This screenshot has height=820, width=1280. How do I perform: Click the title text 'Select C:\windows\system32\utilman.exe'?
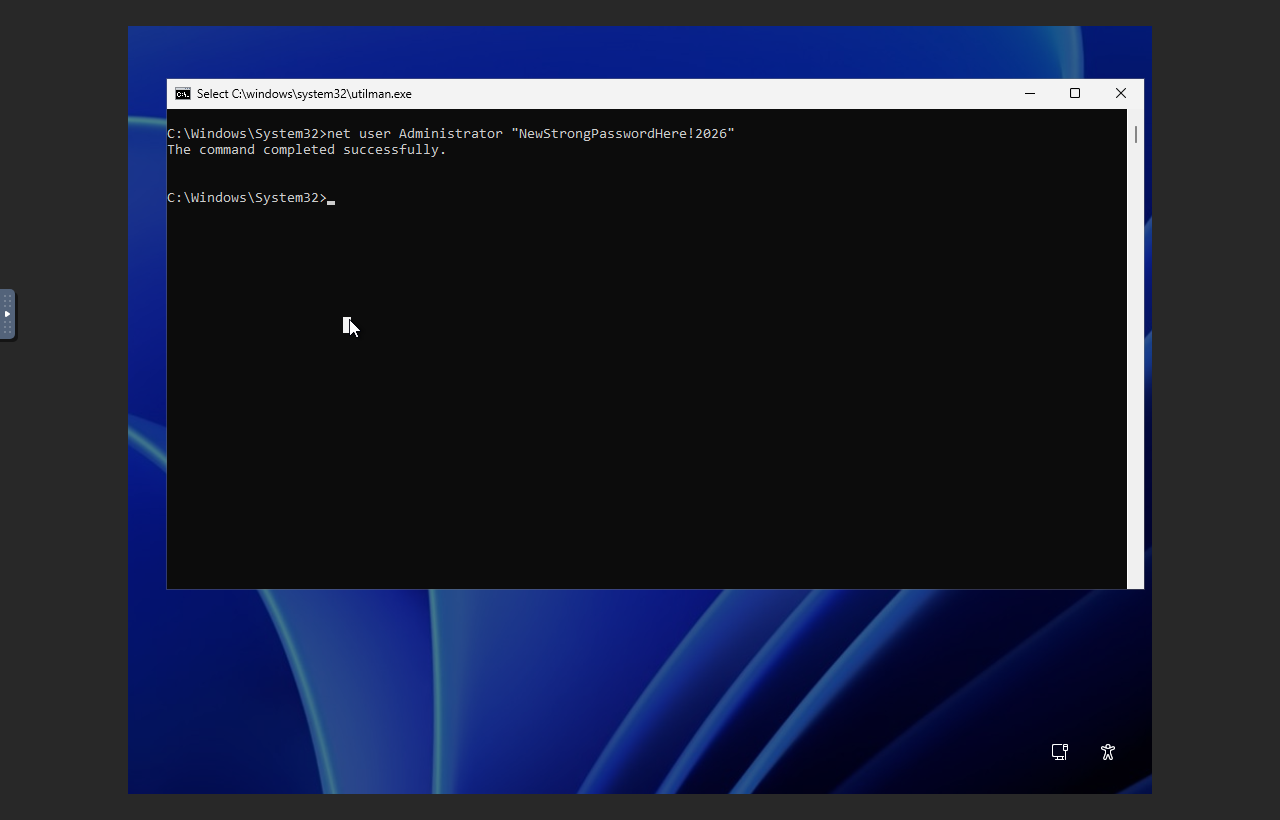(x=304, y=94)
